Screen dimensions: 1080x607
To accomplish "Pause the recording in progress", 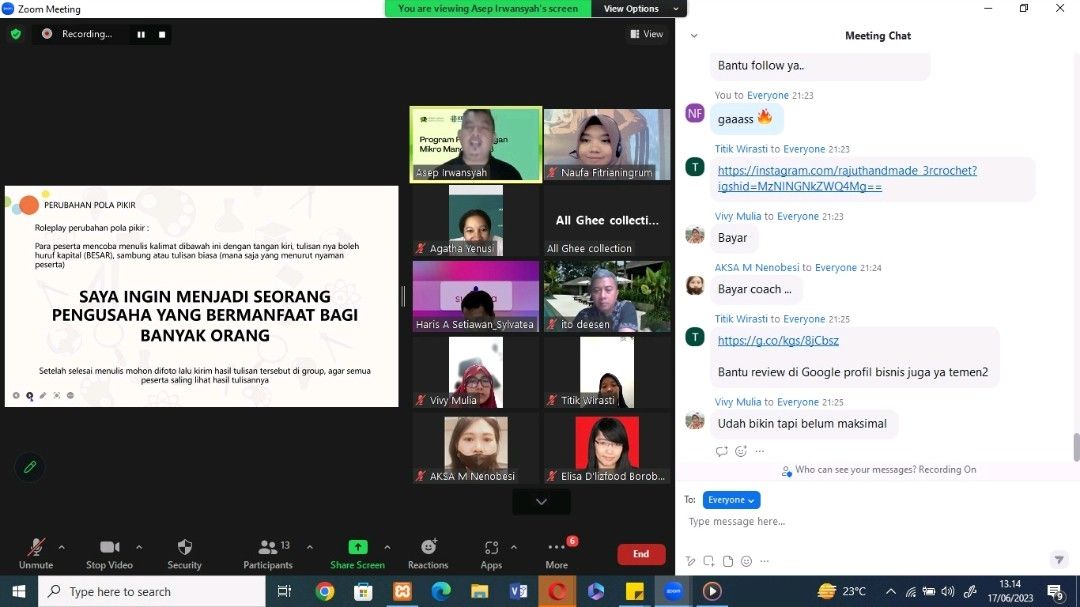I will click(x=141, y=33).
